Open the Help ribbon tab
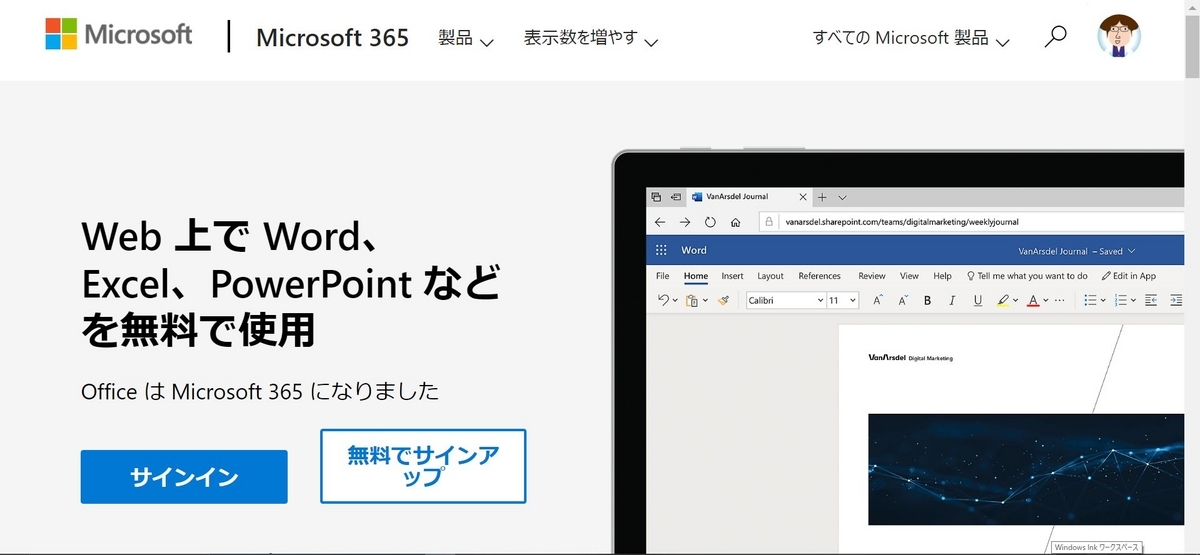Image resolution: width=1200 pixels, height=555 pixels. [x=942, y=276]
